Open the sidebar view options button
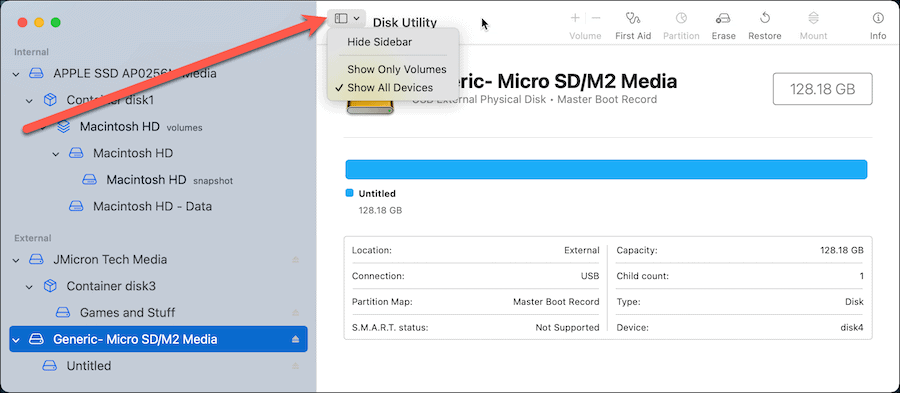The width and height of the screenshot is (900, 393). (x=347, y=18)
